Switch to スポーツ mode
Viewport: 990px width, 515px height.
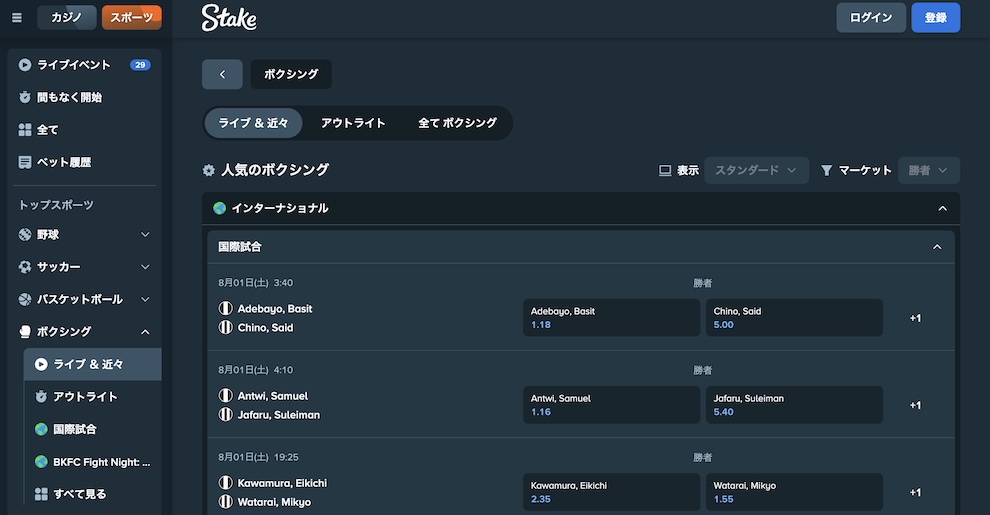point(131,18)
